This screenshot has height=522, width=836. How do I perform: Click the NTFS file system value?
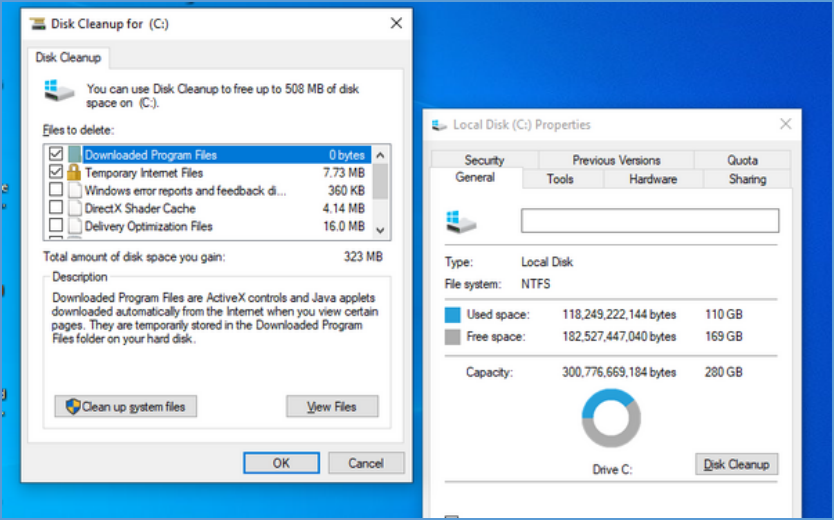point(536,284)
